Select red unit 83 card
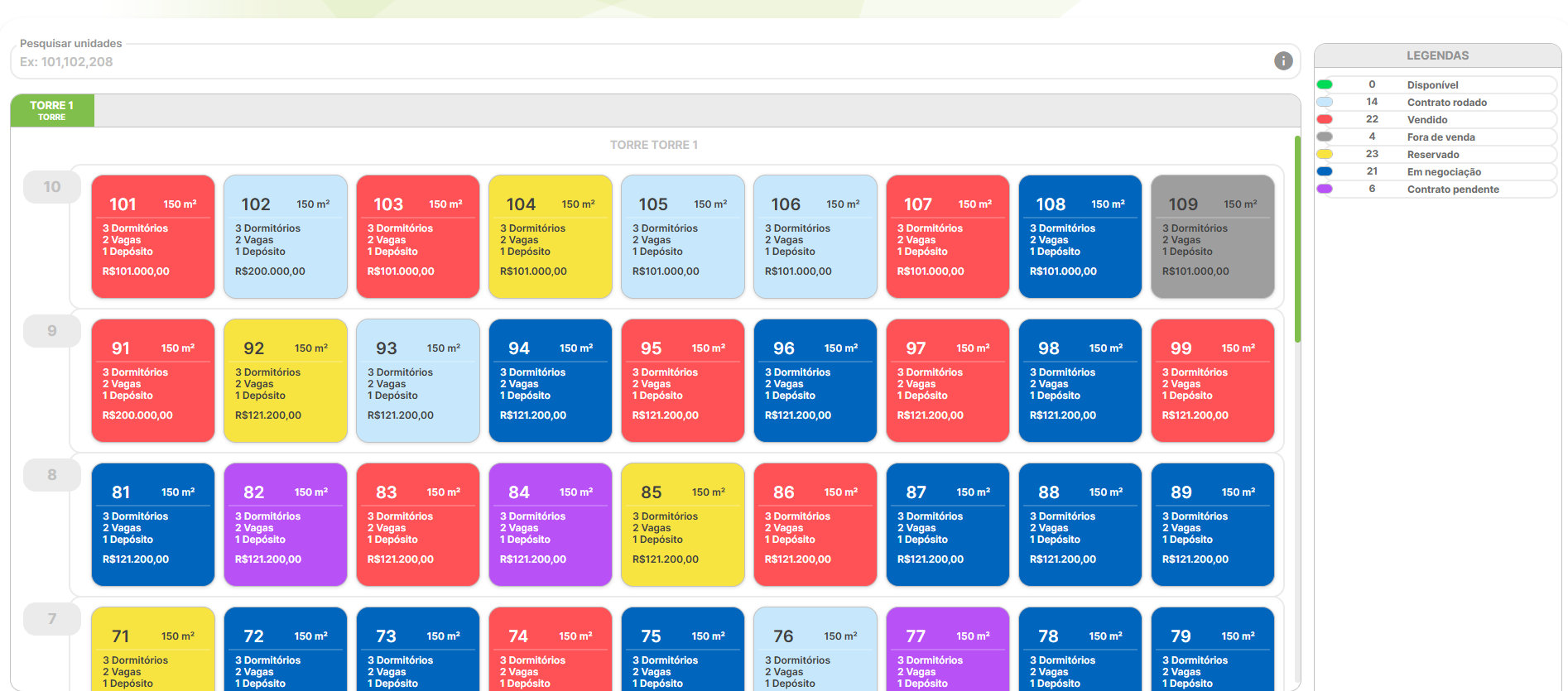The height and width of the screenshot is (691, 1568). (x=418, y=525)
